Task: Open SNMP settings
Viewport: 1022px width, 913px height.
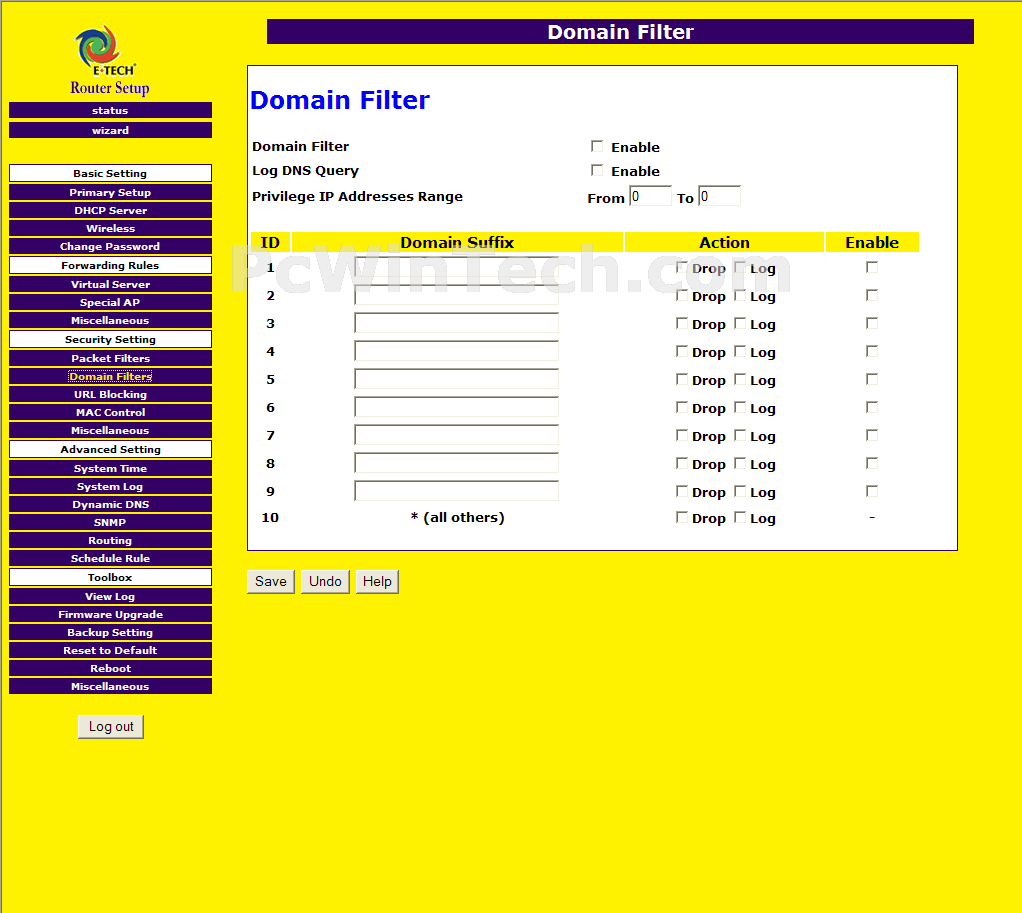Action: (x=110, y=523)
